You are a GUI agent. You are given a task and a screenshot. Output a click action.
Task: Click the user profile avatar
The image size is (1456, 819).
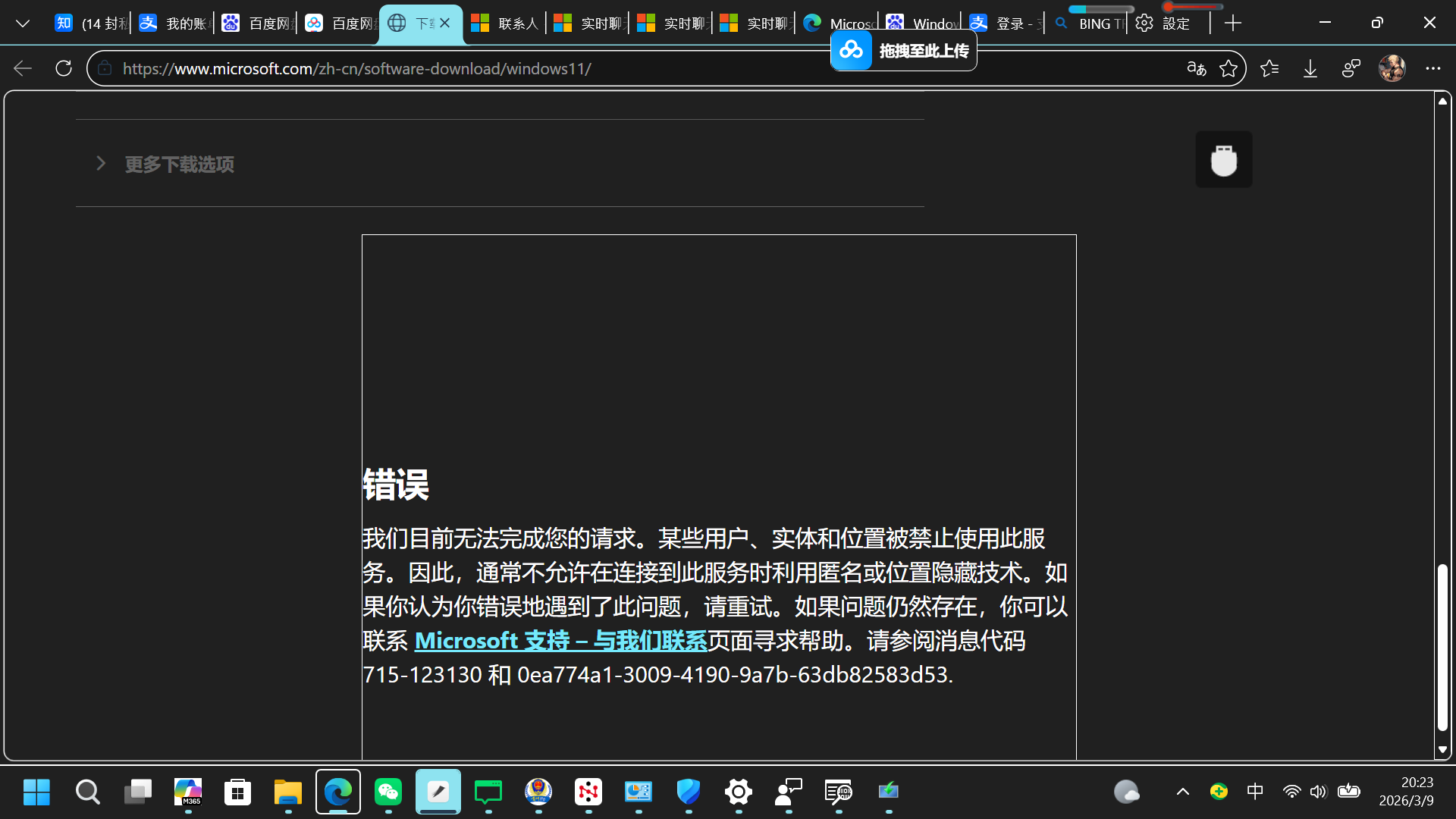1392,68
